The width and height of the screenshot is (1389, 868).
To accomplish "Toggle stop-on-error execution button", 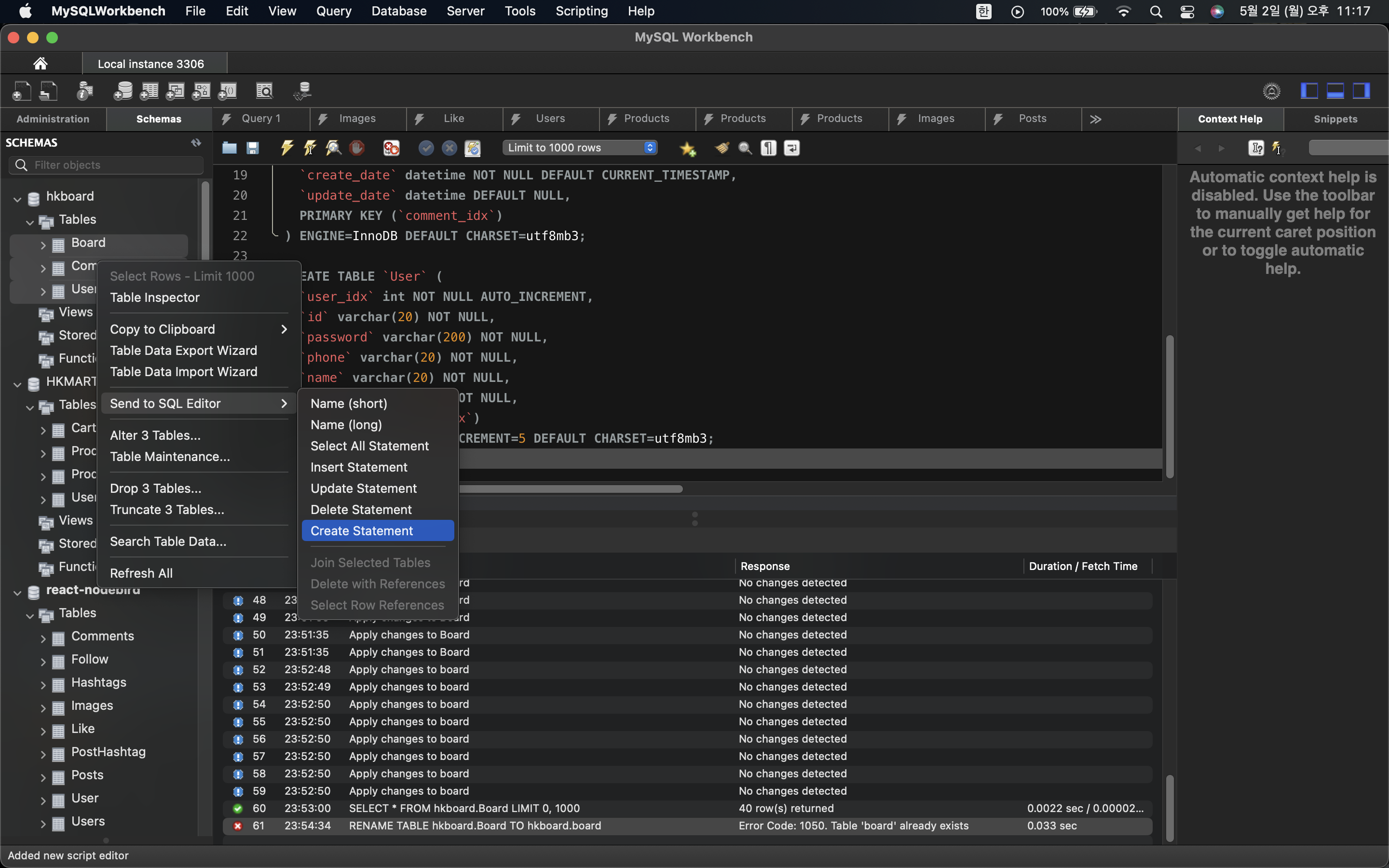I will point(392,148).
